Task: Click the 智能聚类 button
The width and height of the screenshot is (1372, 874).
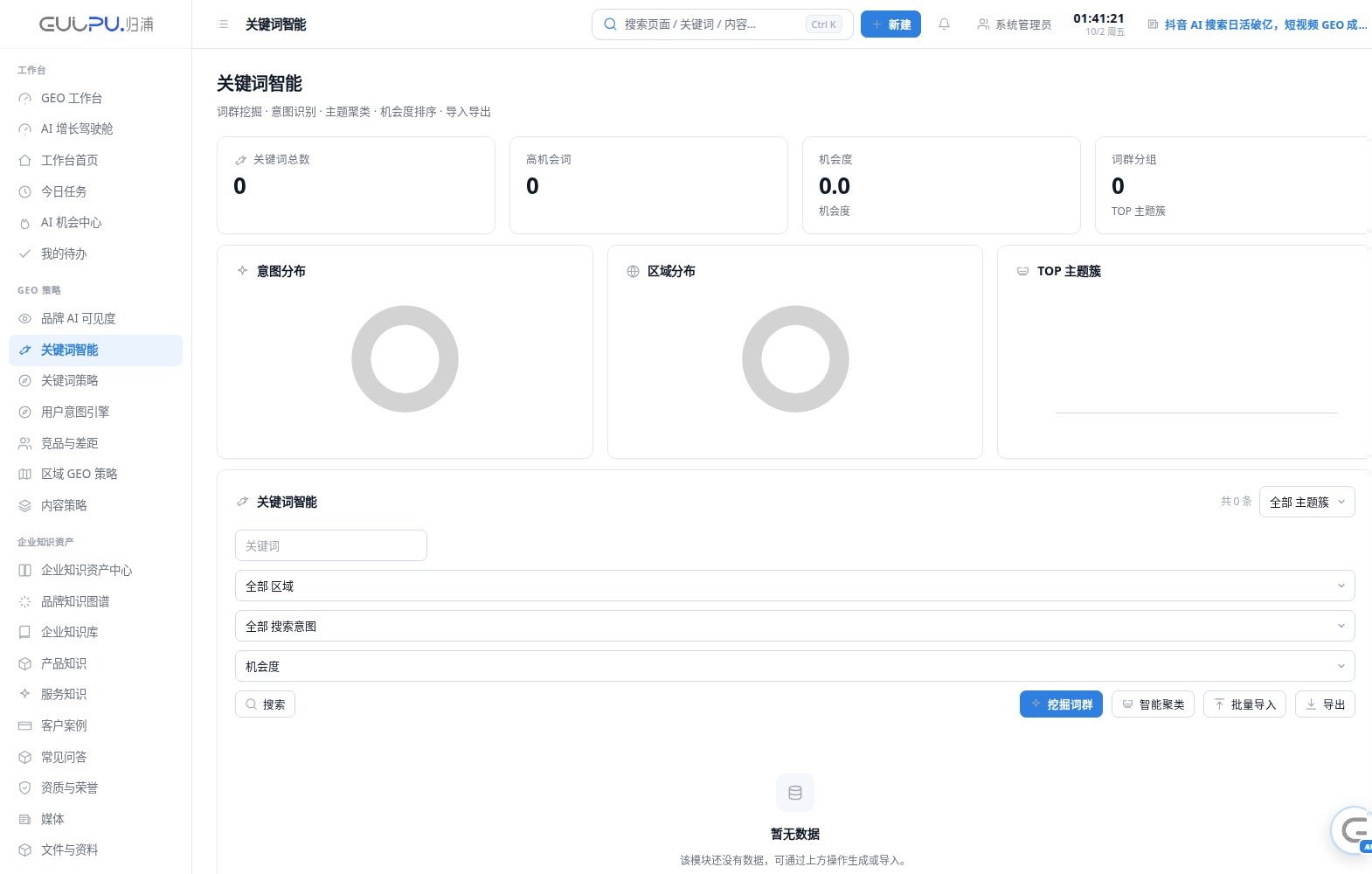Action: (1153, 704)
